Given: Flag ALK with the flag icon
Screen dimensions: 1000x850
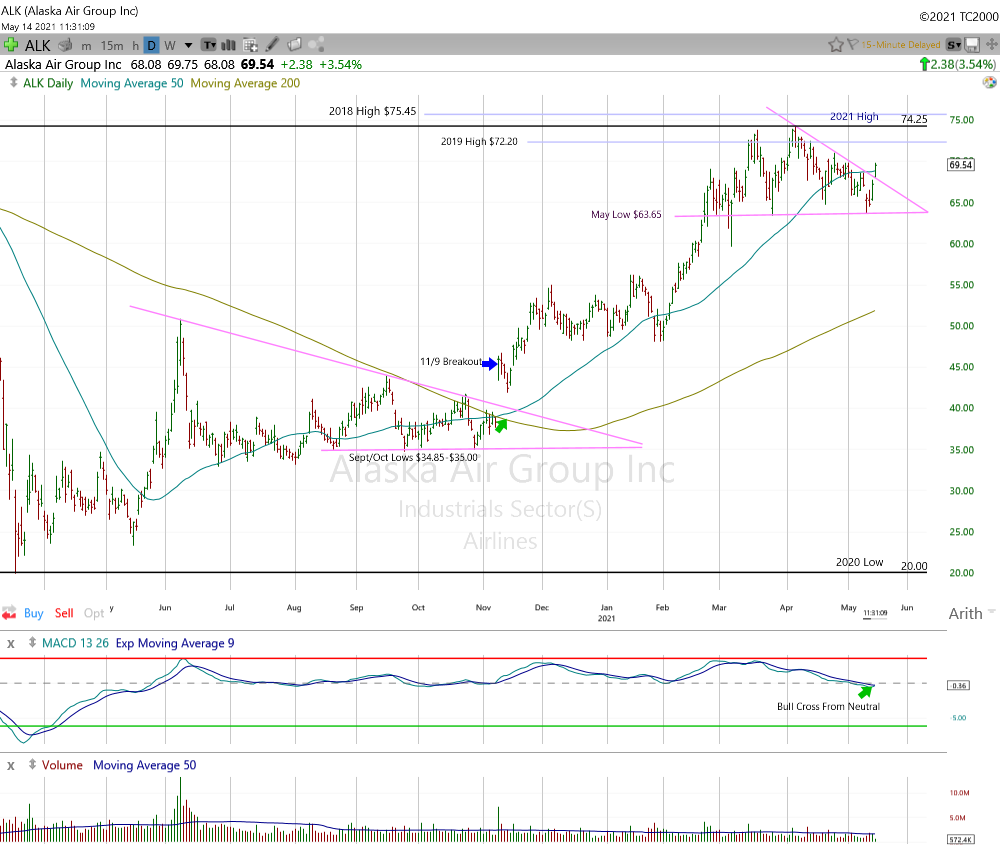Looking at the screenshot, I should click(853, 45).
